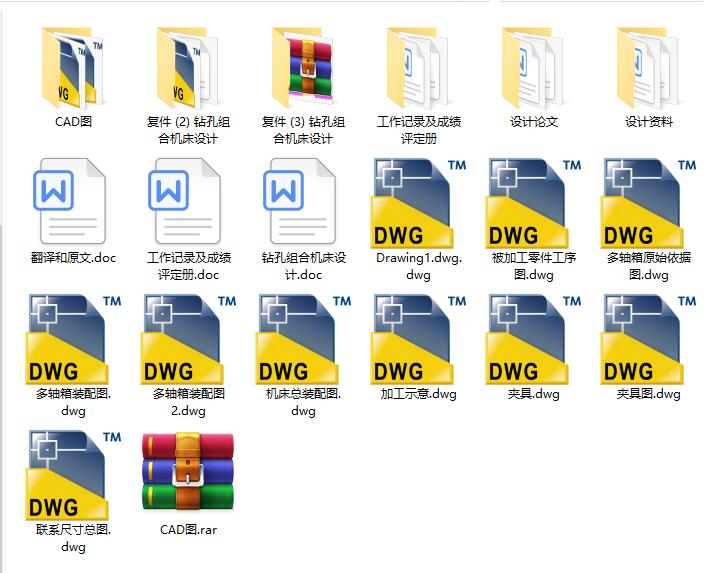
Task: Click the label text Drawing1.dwg.dwg
Action: (419, 266)
